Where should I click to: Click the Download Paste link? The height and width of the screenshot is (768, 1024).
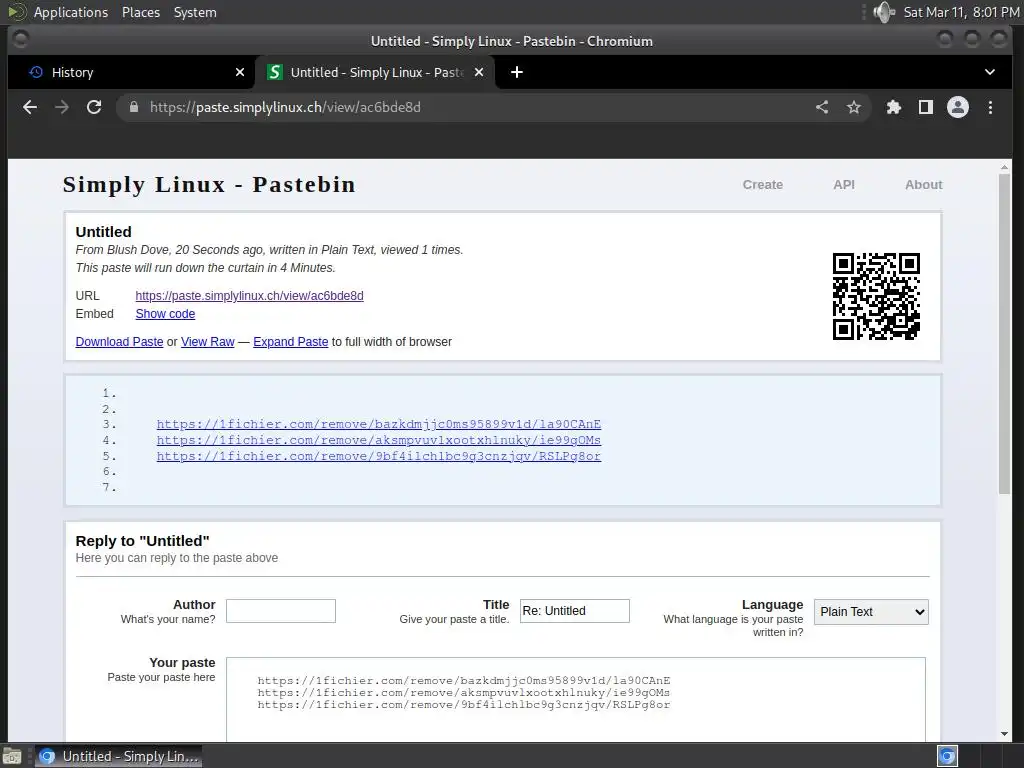(x=120, y=342)
